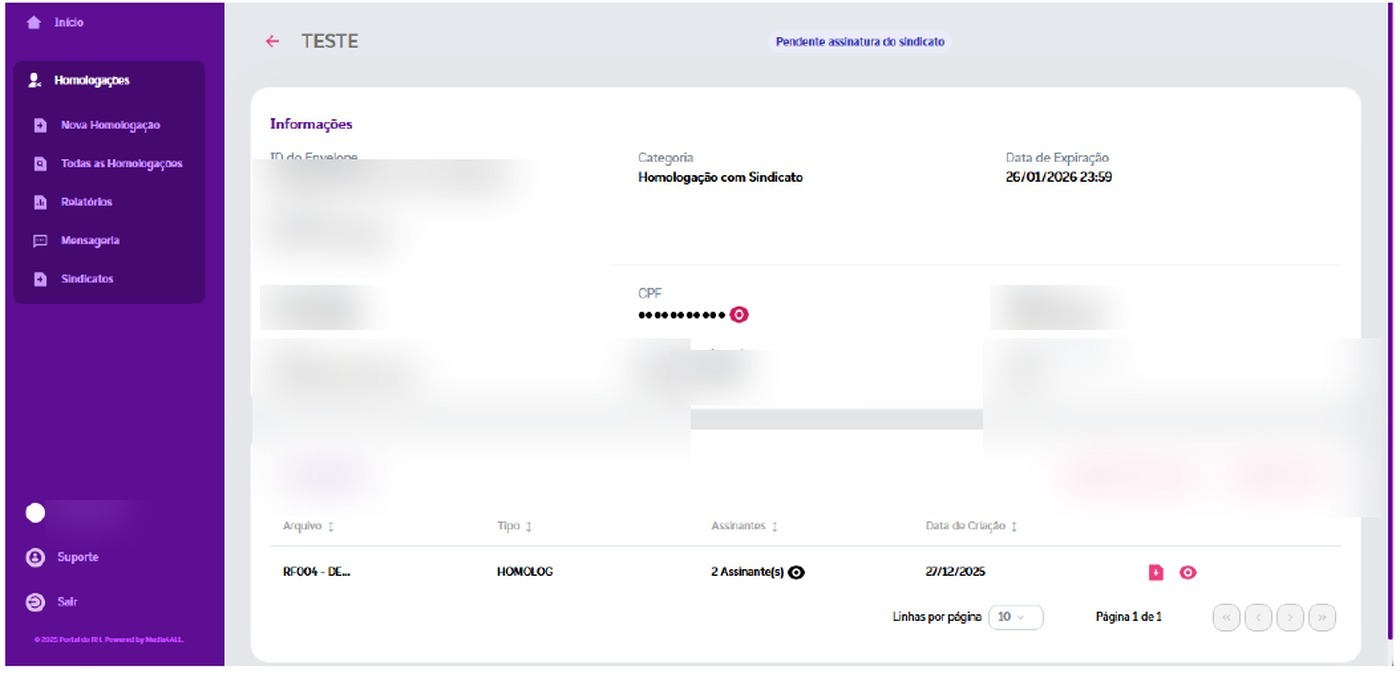Click the Homologação com Sindicato category value
The width and height of the screenshot is (1400, 674).
tap(720, 178)
